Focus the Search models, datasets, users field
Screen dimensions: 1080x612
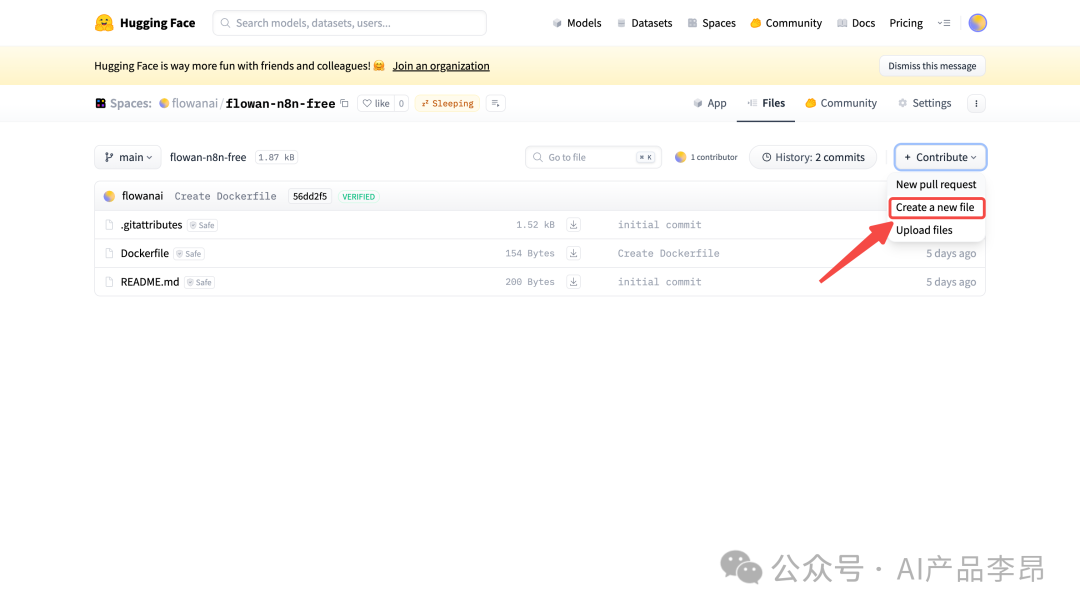pos(349,23)
